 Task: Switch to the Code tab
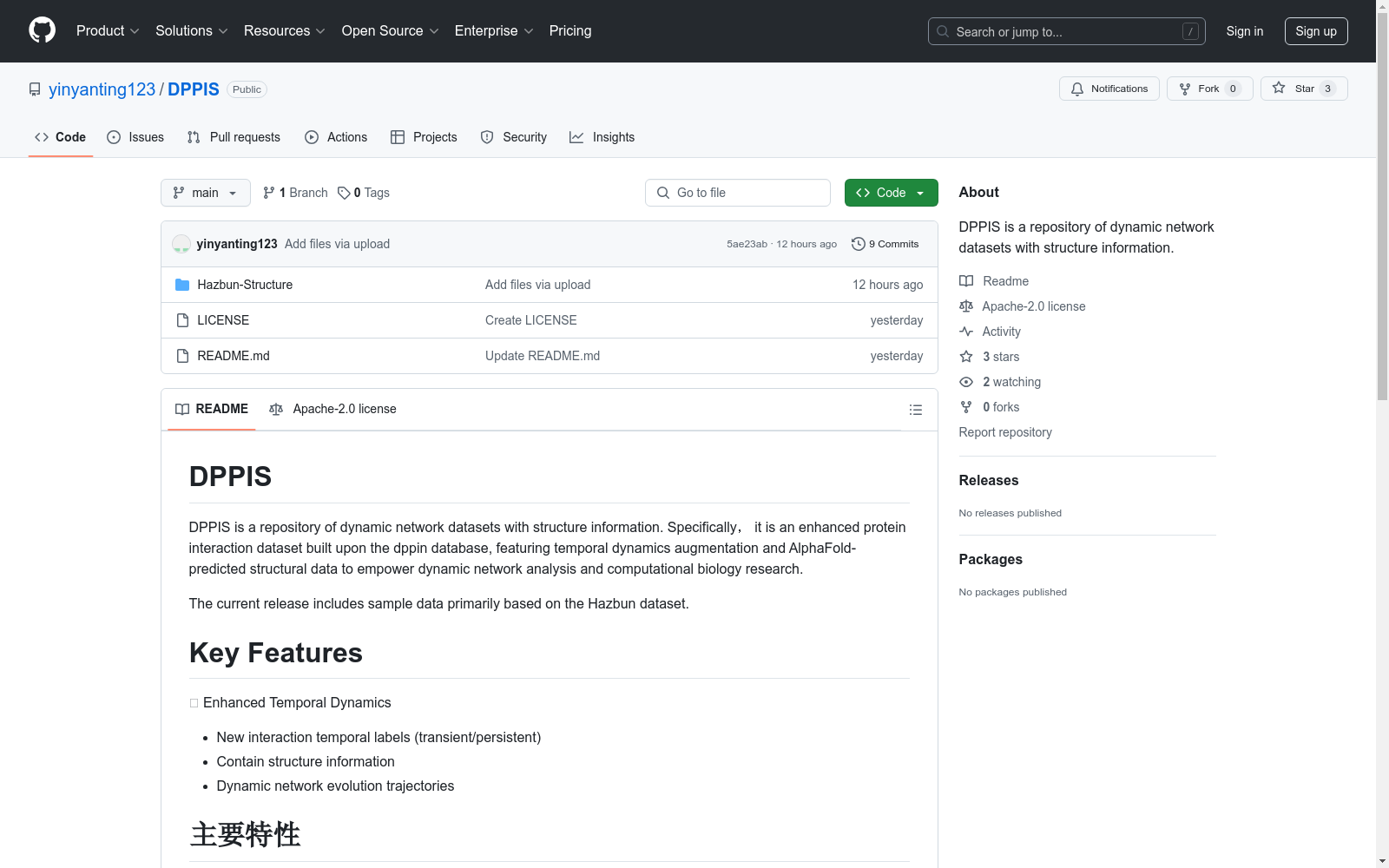point(61,137)
